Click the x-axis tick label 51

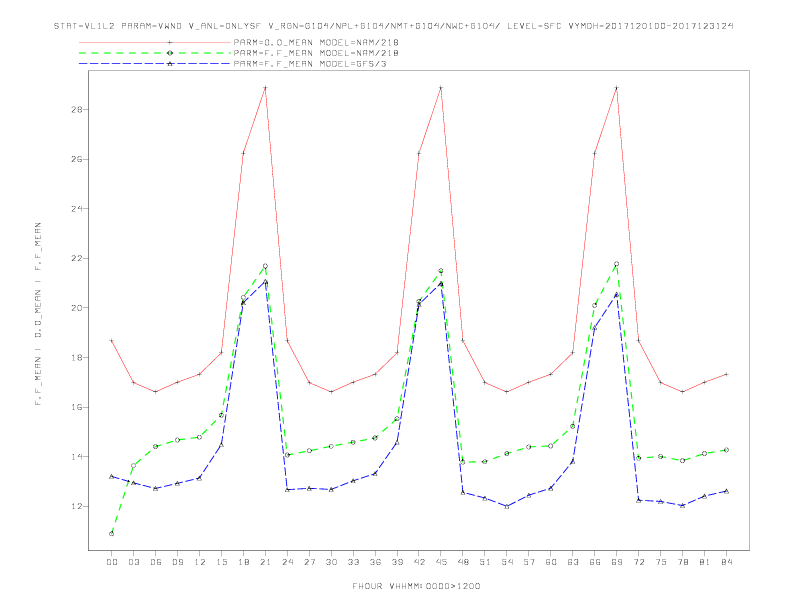pos(485,562)
